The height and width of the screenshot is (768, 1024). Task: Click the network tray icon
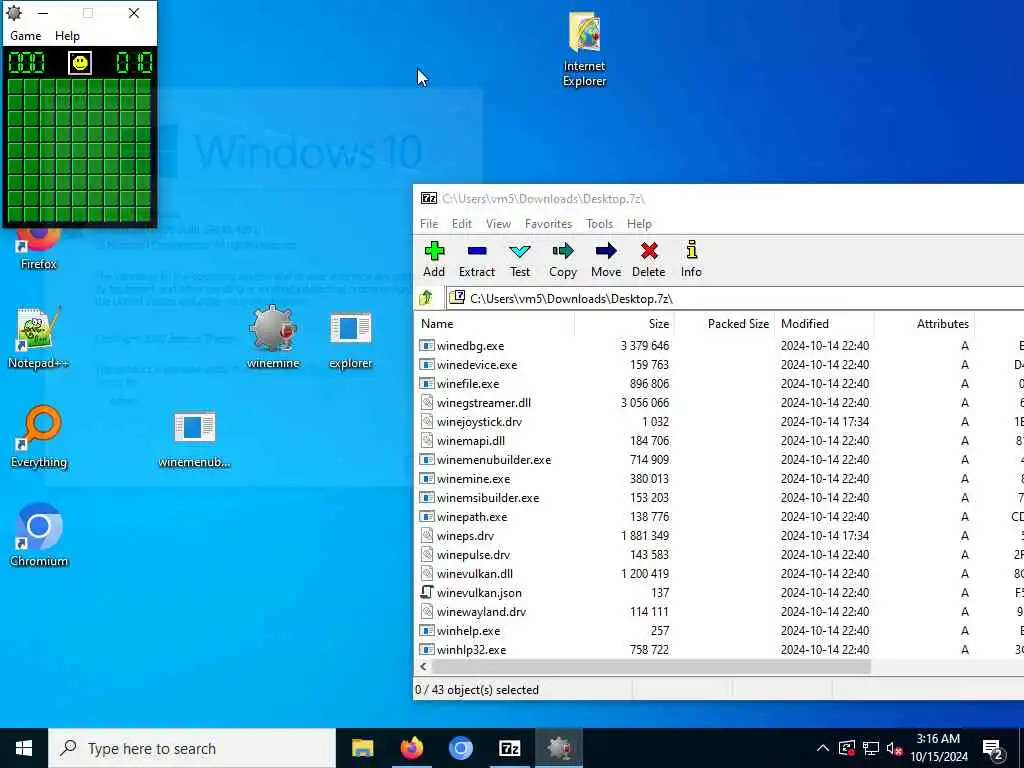tap(871, 748)
